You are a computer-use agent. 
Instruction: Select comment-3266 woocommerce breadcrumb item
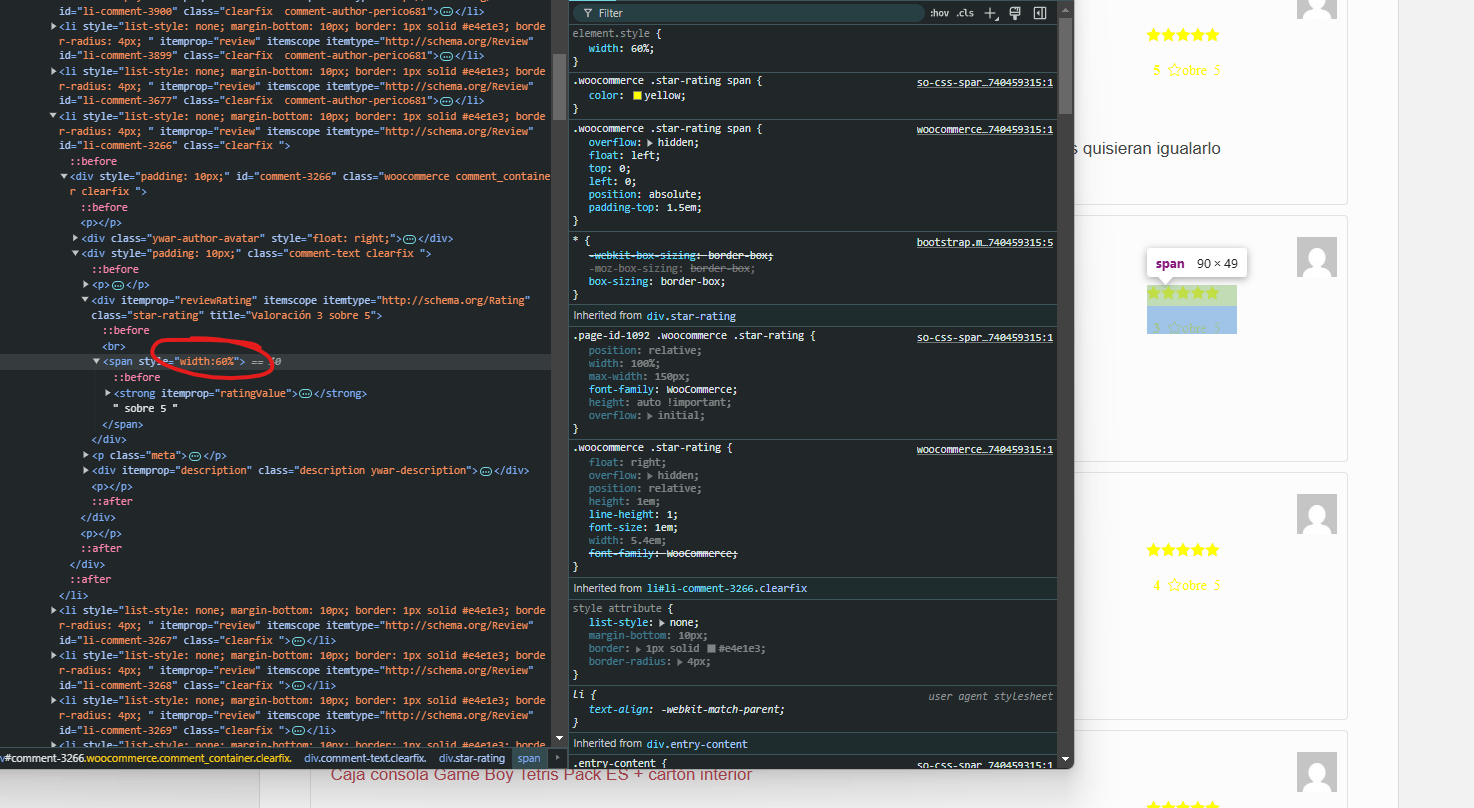click(147, 758)
